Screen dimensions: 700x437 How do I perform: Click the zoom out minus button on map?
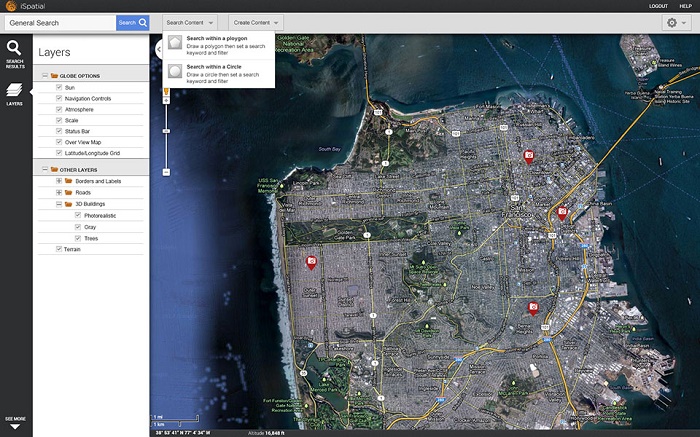click(x=167, y=172)
